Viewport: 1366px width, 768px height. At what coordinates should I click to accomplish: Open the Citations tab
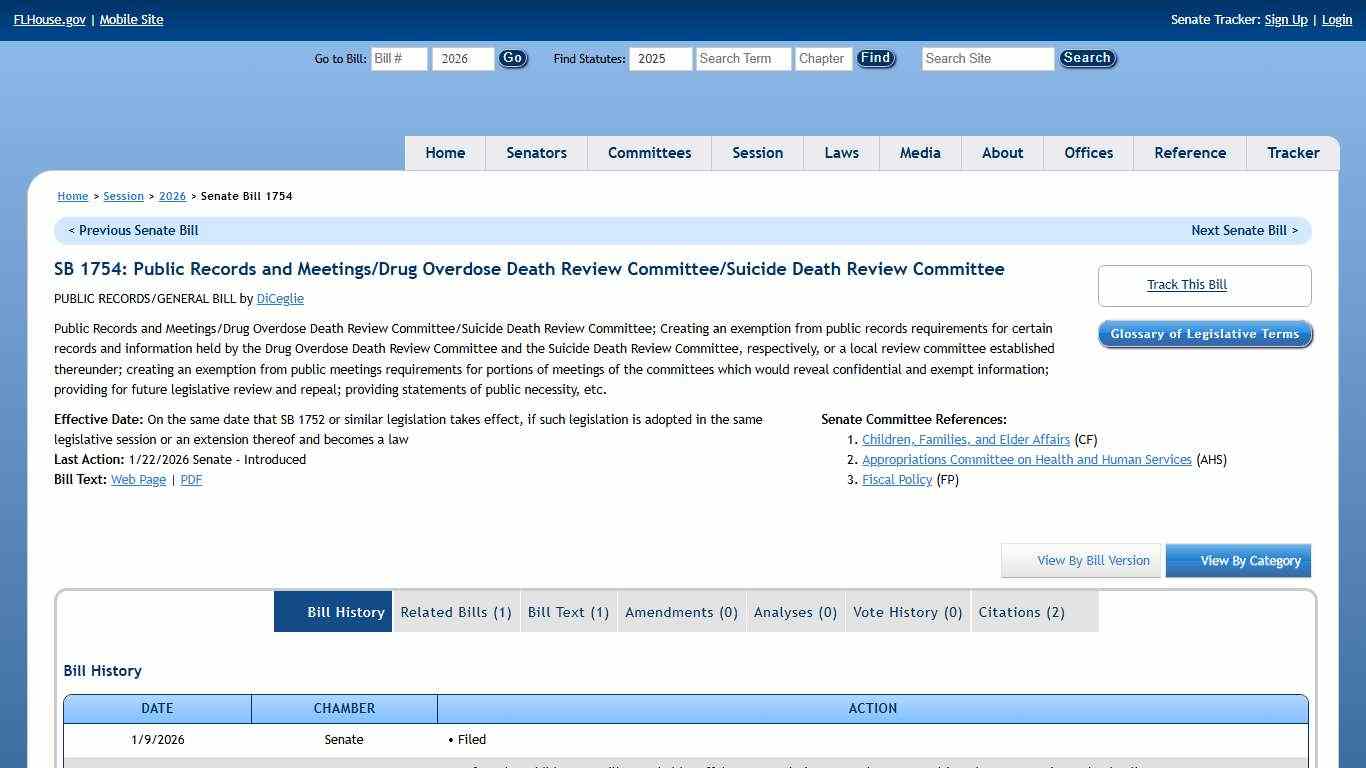click(x=1021, y=611)
